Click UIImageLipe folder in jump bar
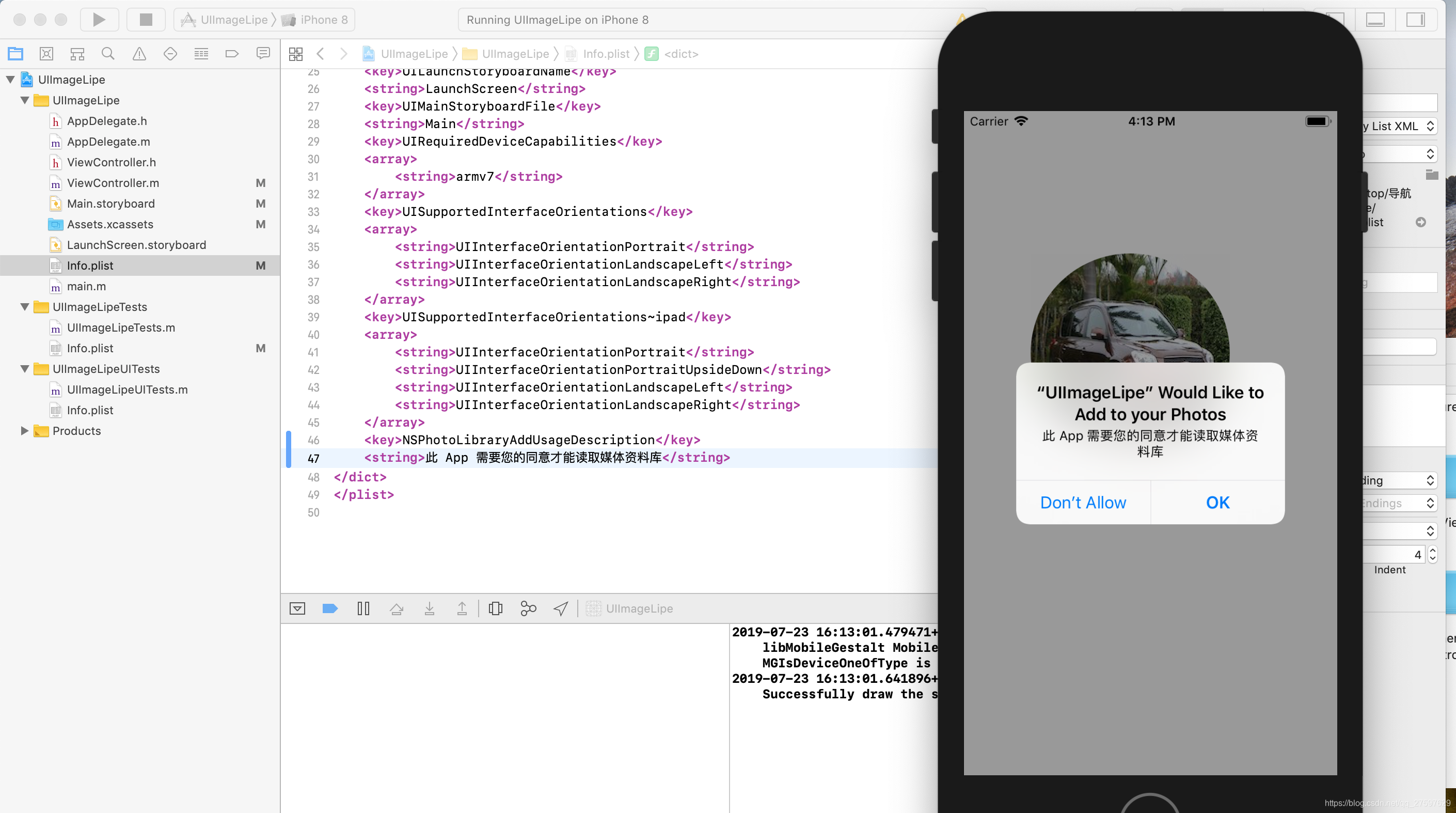This screenshot has width=1456, height=813. (x=506, y=54)
